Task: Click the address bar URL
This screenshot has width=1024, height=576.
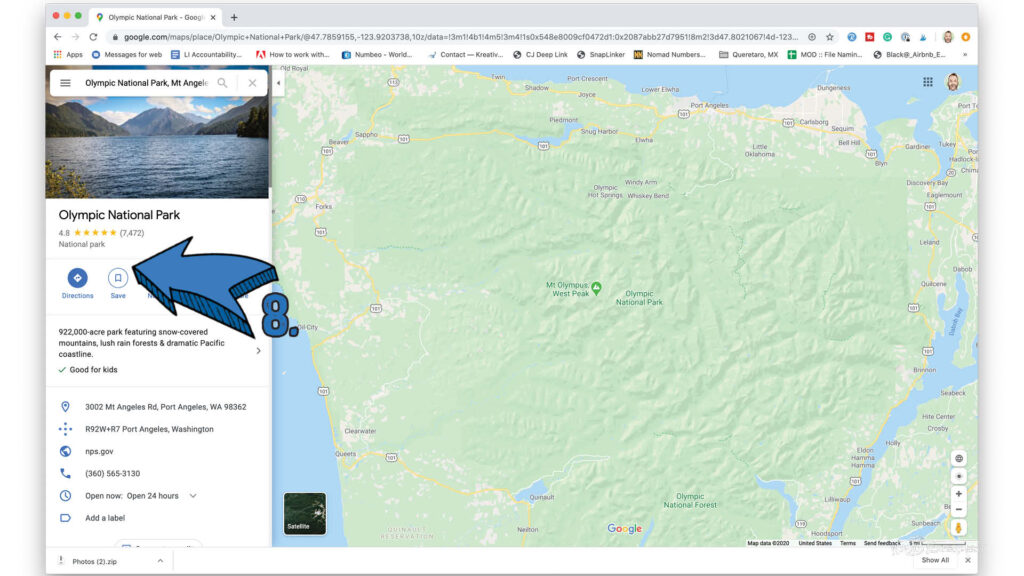Action: [460, 37]
